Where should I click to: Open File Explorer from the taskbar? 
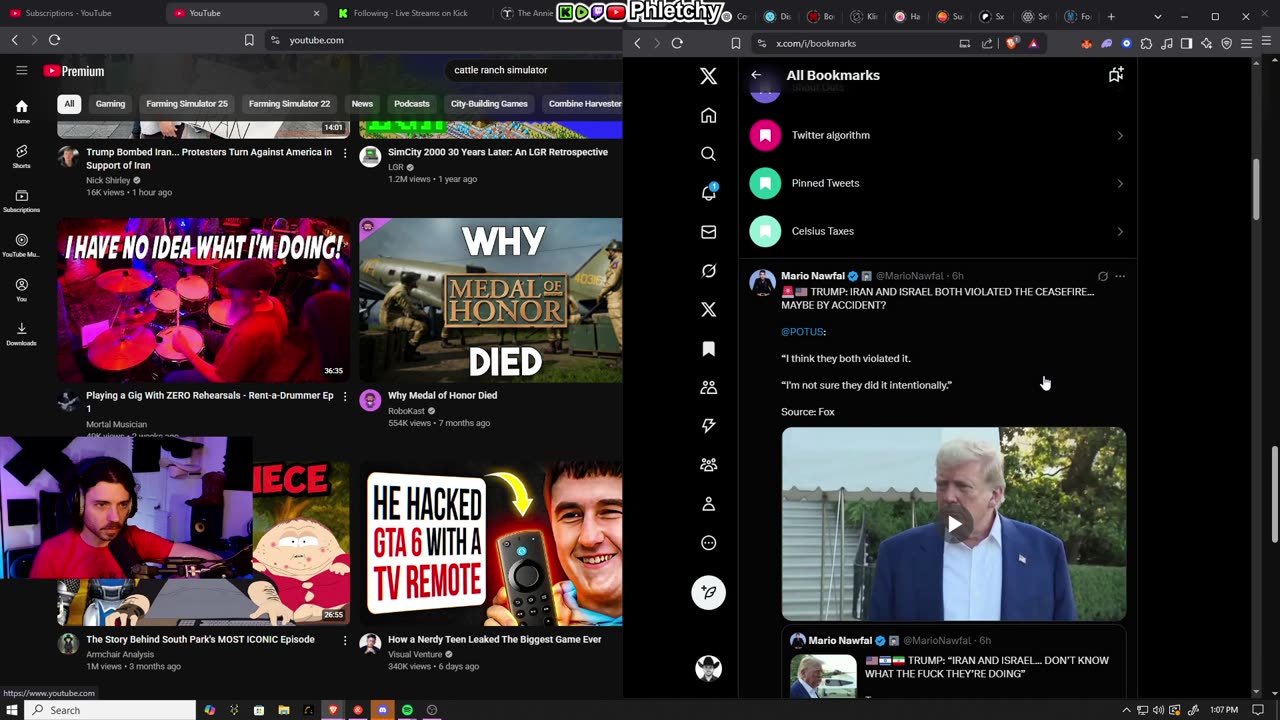(x=283, y=710)
